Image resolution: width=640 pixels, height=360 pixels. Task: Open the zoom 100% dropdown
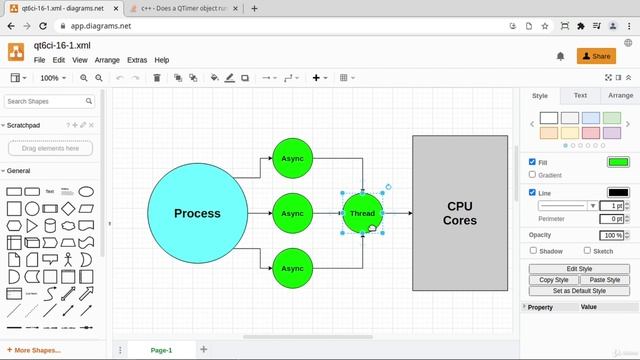53,78
